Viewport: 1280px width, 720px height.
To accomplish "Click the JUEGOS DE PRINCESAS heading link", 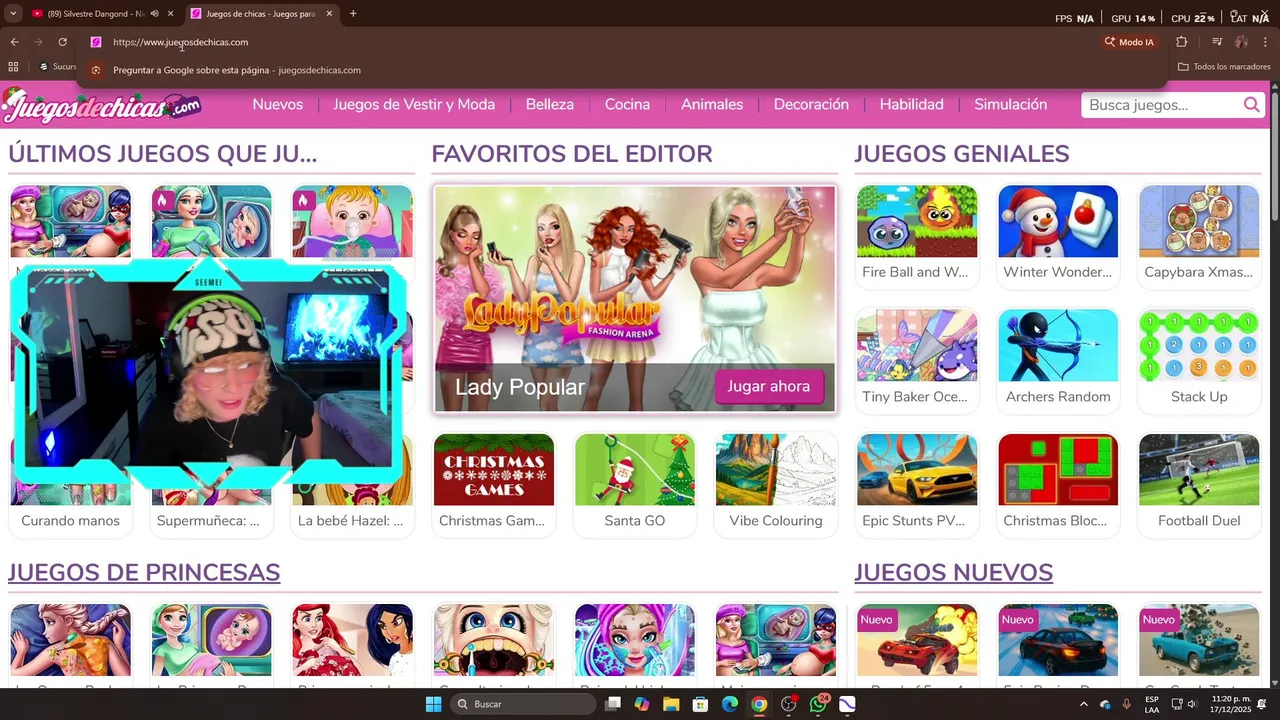I will (x=144, y=572).
